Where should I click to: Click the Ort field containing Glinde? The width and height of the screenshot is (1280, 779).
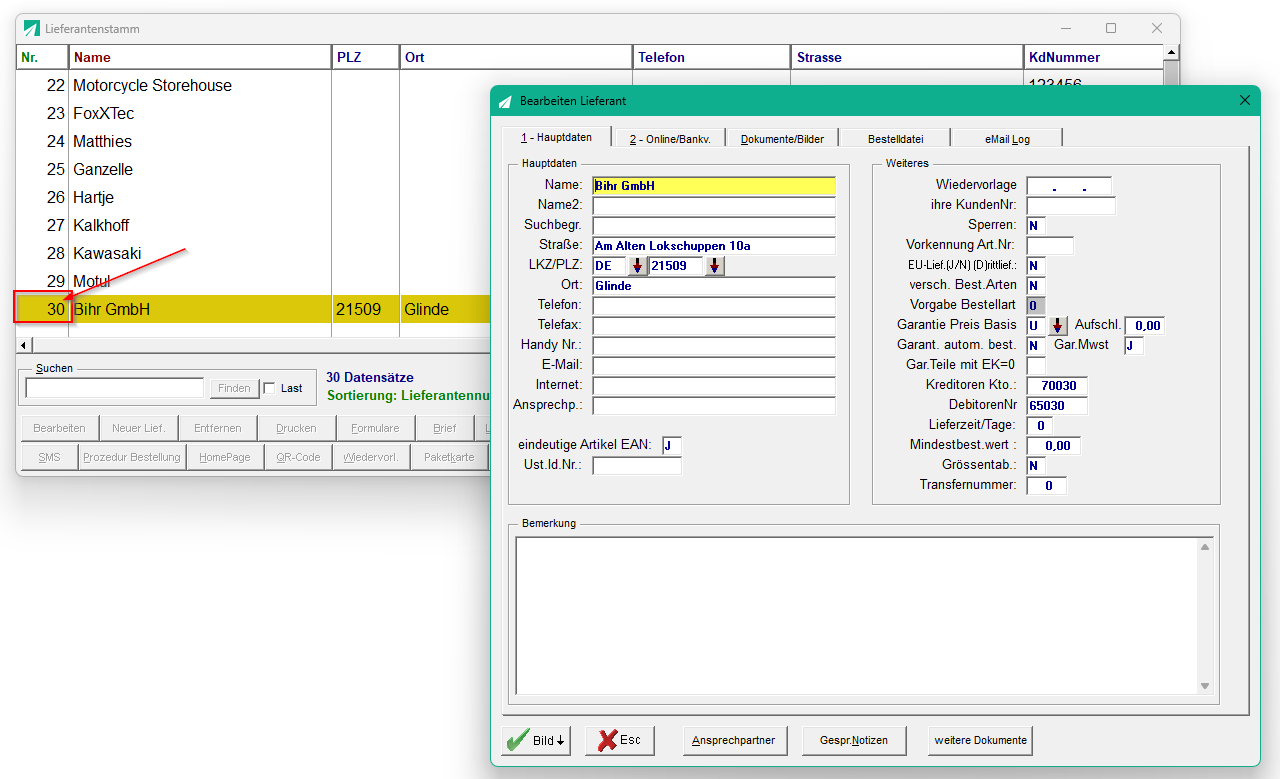click(x=714, y=286)
